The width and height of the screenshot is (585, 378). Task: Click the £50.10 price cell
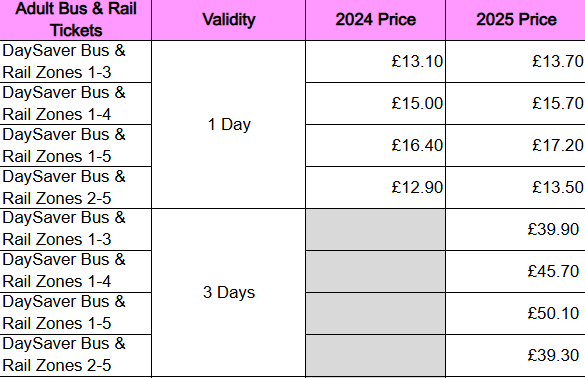(516, 313)
